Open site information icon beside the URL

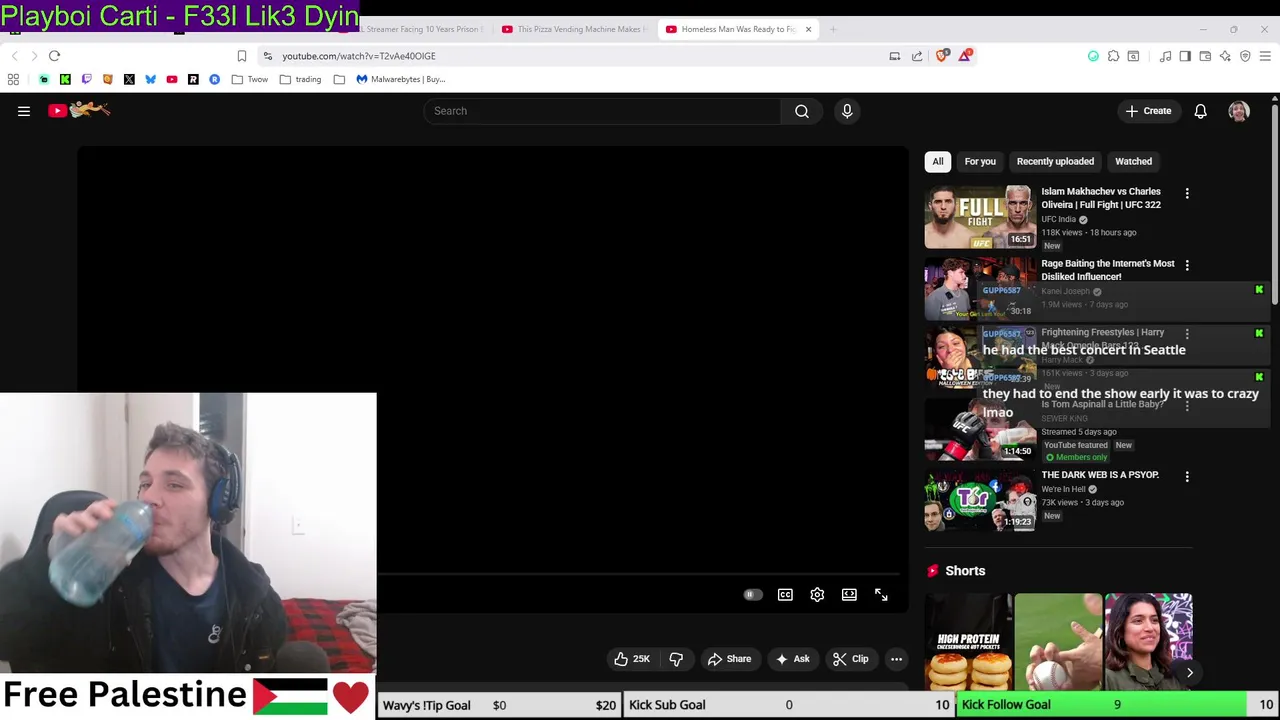coord(268,56)
